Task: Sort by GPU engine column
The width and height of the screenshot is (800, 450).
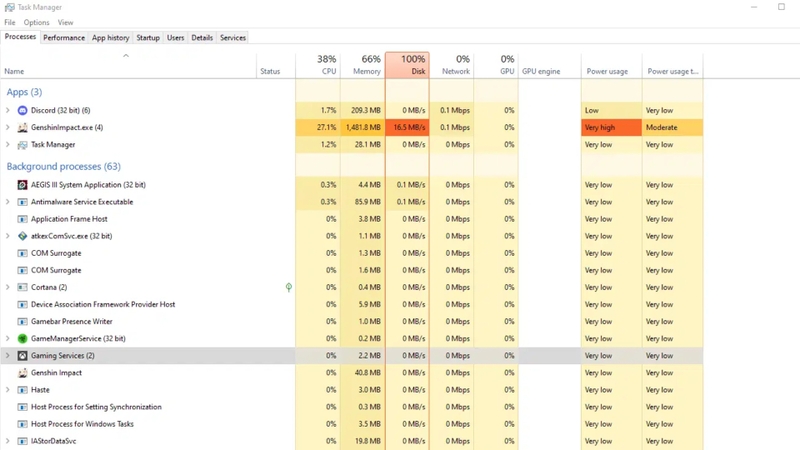Action: coord(549,65)
